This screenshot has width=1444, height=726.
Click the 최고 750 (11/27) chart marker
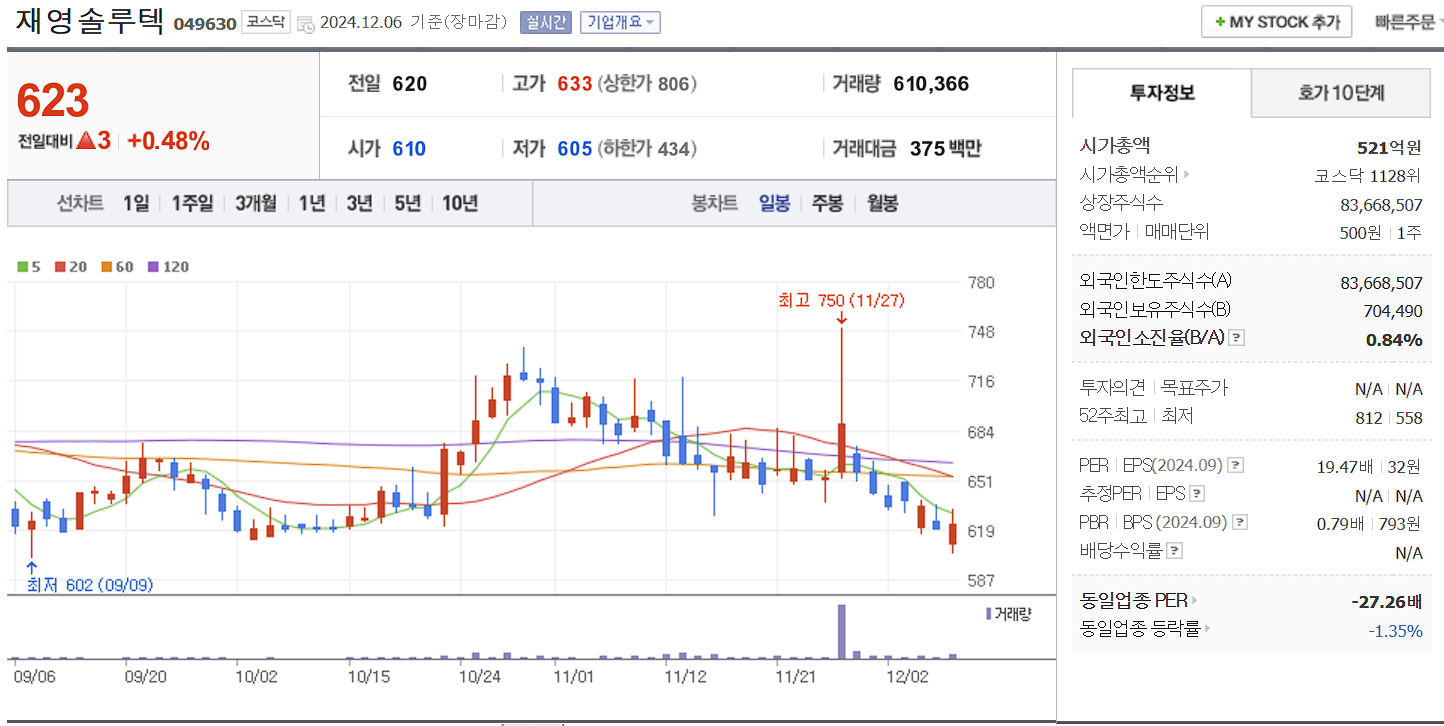(x=841, y=300)
